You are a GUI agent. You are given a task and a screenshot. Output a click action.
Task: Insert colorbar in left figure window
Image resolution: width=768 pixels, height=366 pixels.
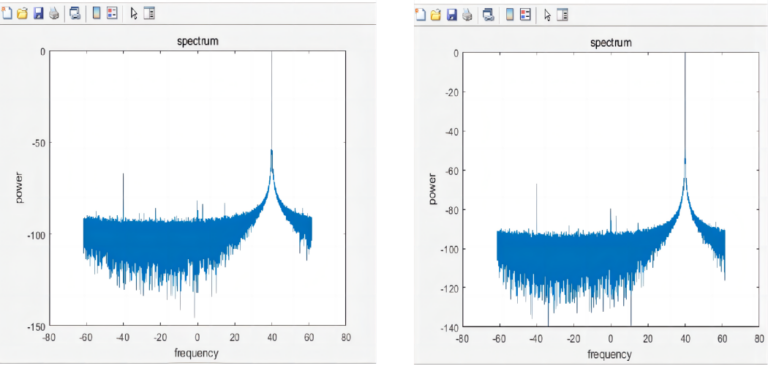point(96,14)
